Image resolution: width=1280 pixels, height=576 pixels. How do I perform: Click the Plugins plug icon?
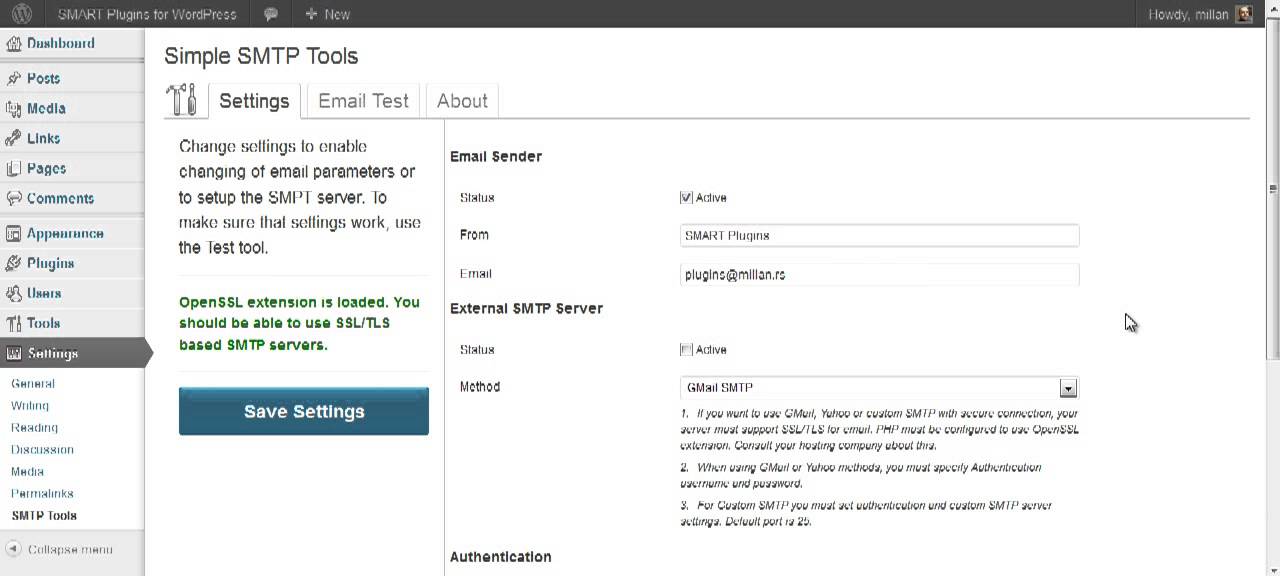[x=14, y=263]
